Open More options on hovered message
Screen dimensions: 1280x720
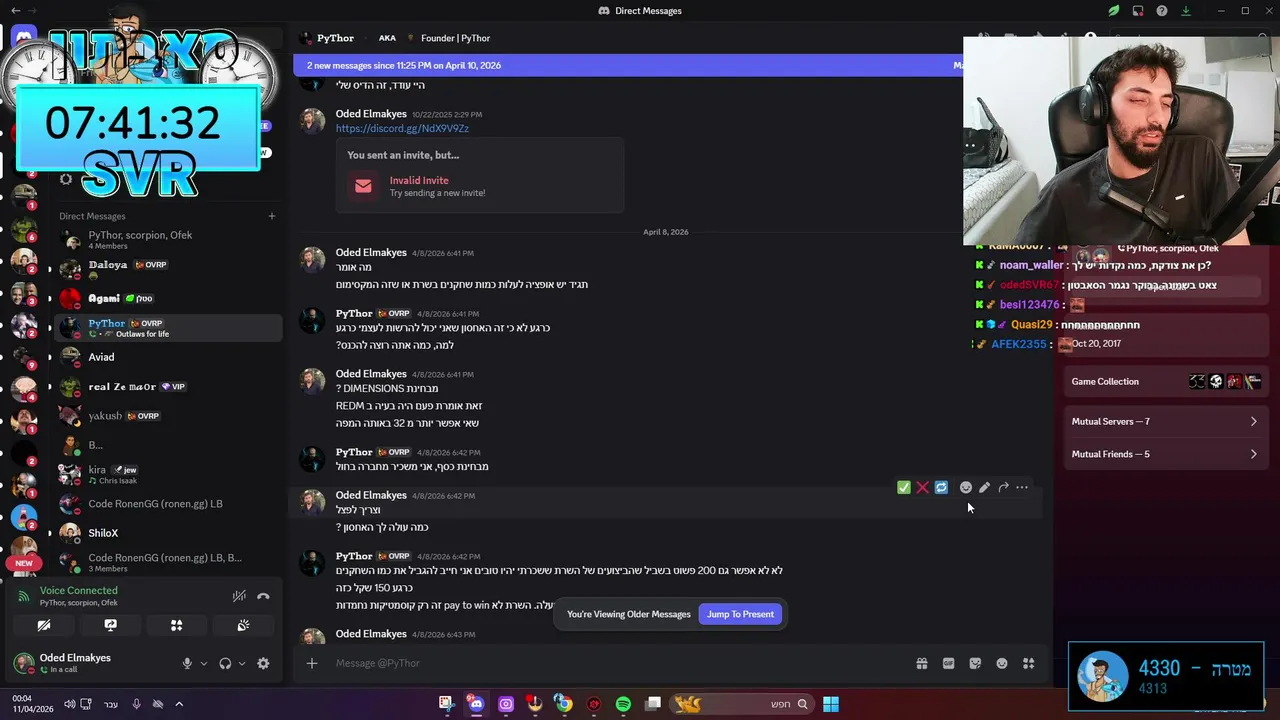1022,487
